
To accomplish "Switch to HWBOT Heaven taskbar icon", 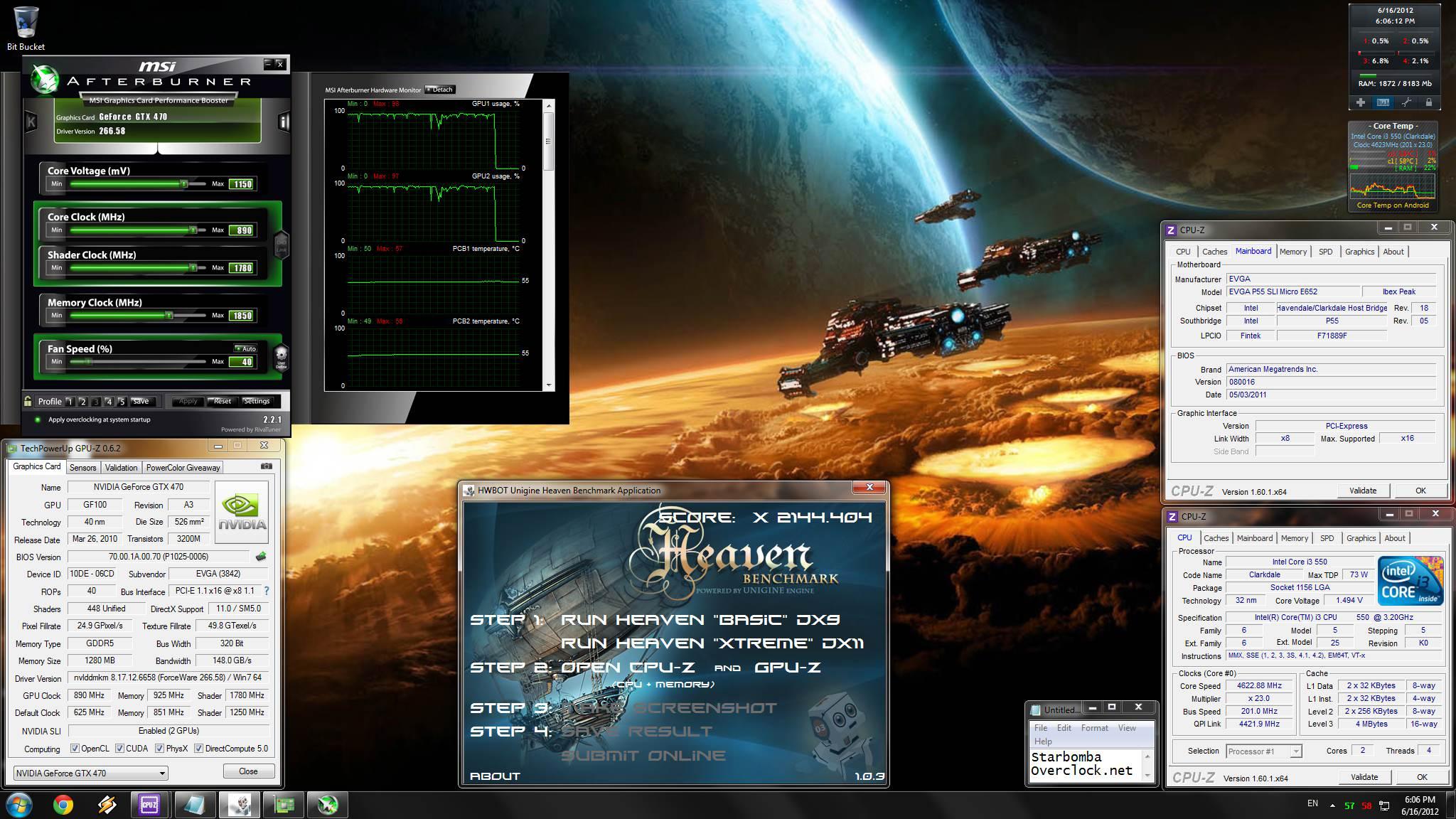I will coord(238,805).
